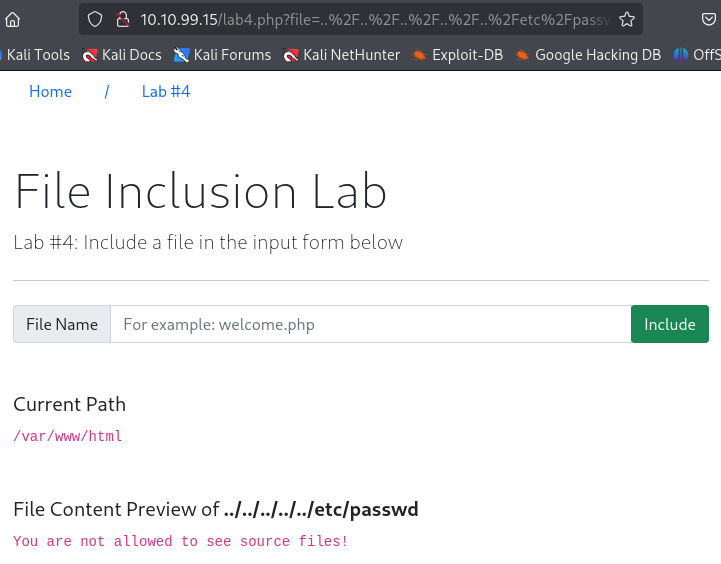This screenshot has height=564, width=721.
Task: Click the Firefox home icon
Action: pos(12,19)
